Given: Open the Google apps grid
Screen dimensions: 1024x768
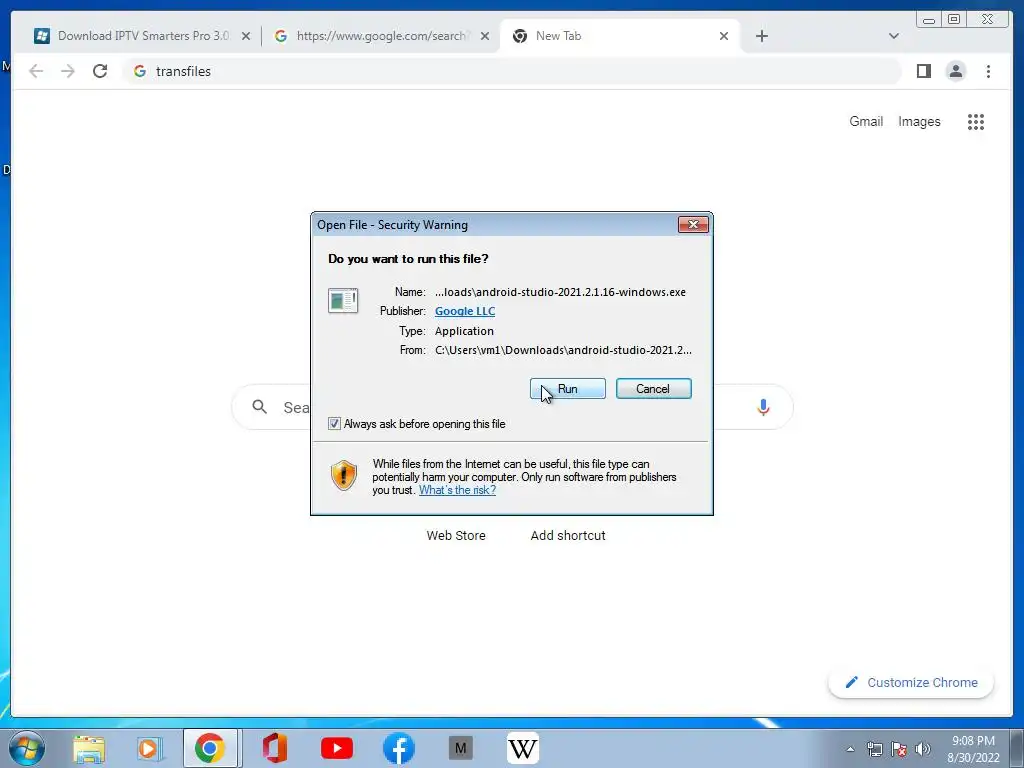Looking at the screenshot, I should click(976, 121).
